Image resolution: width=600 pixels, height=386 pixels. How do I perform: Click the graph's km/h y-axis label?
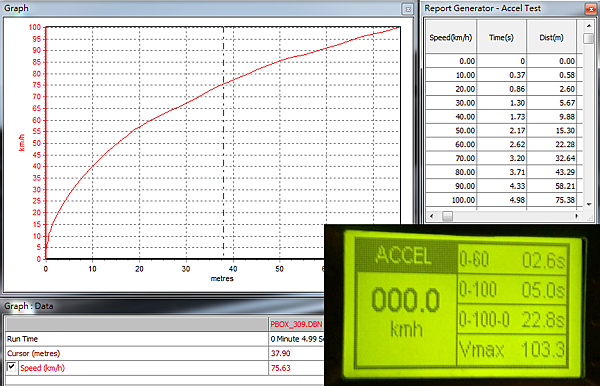click(x=22, y=143)
